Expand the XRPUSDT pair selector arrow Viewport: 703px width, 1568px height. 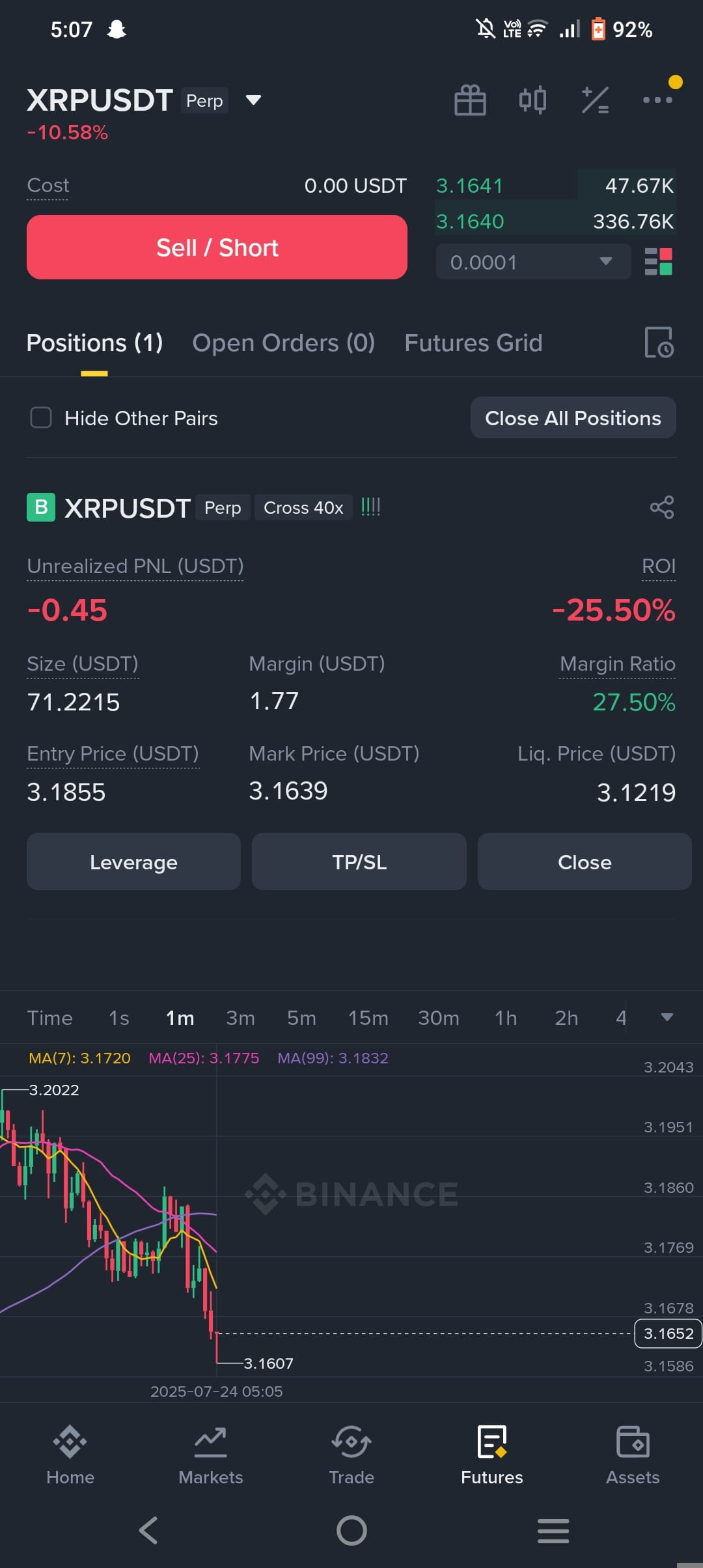click(x=253, y=100)
